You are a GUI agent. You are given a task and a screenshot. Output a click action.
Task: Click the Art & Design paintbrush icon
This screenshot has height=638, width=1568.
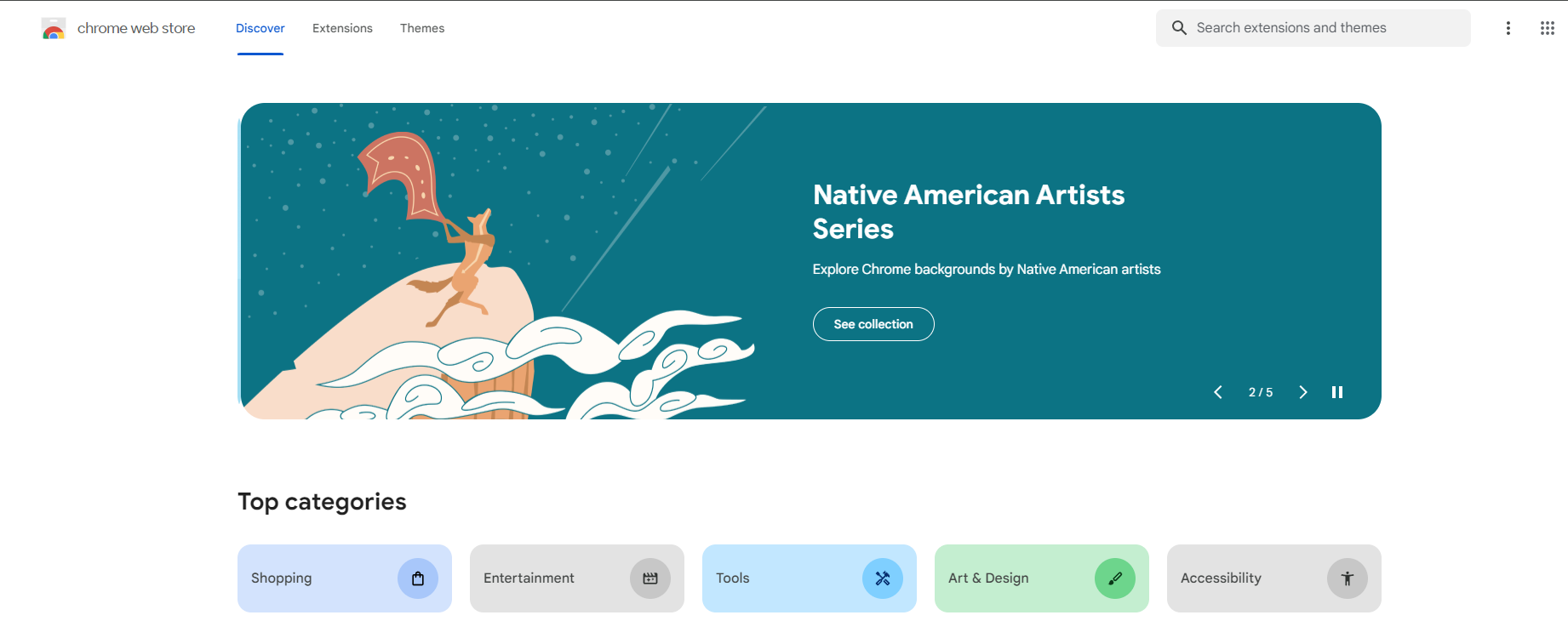coord(1115,578)
